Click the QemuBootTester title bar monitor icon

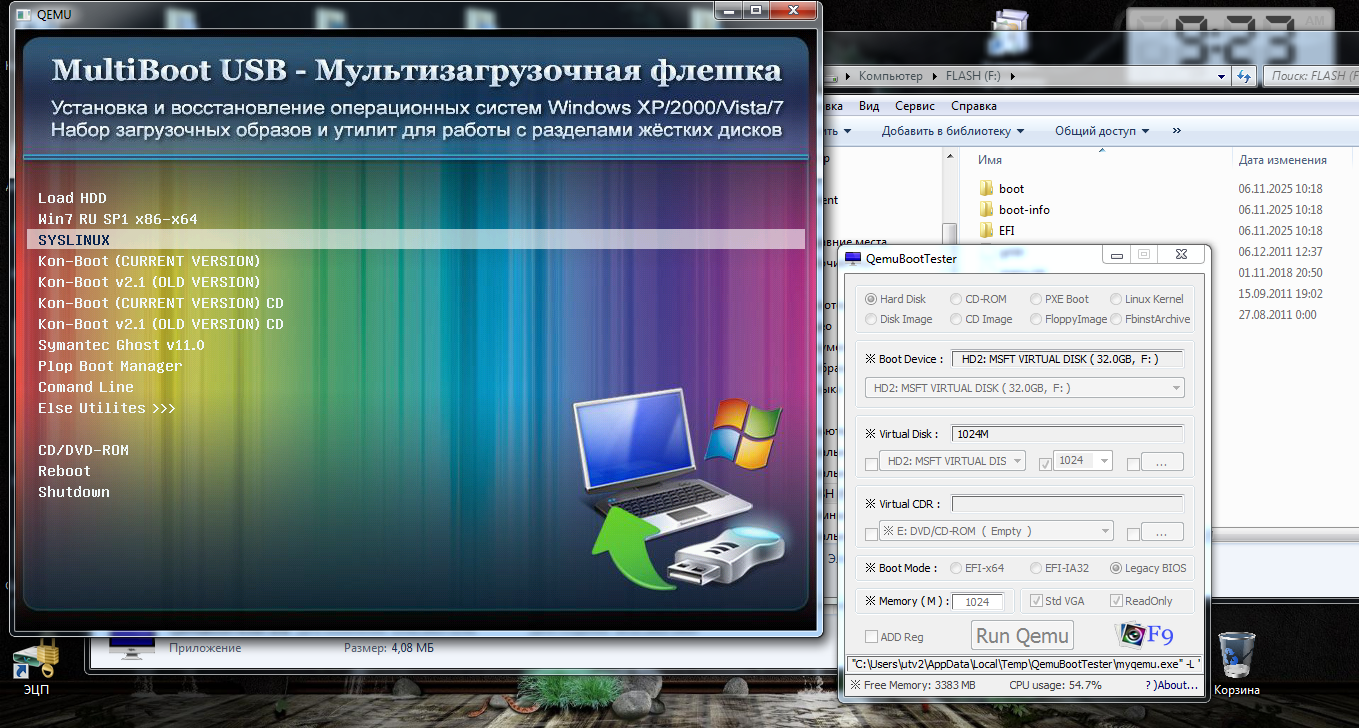point(853,259)
